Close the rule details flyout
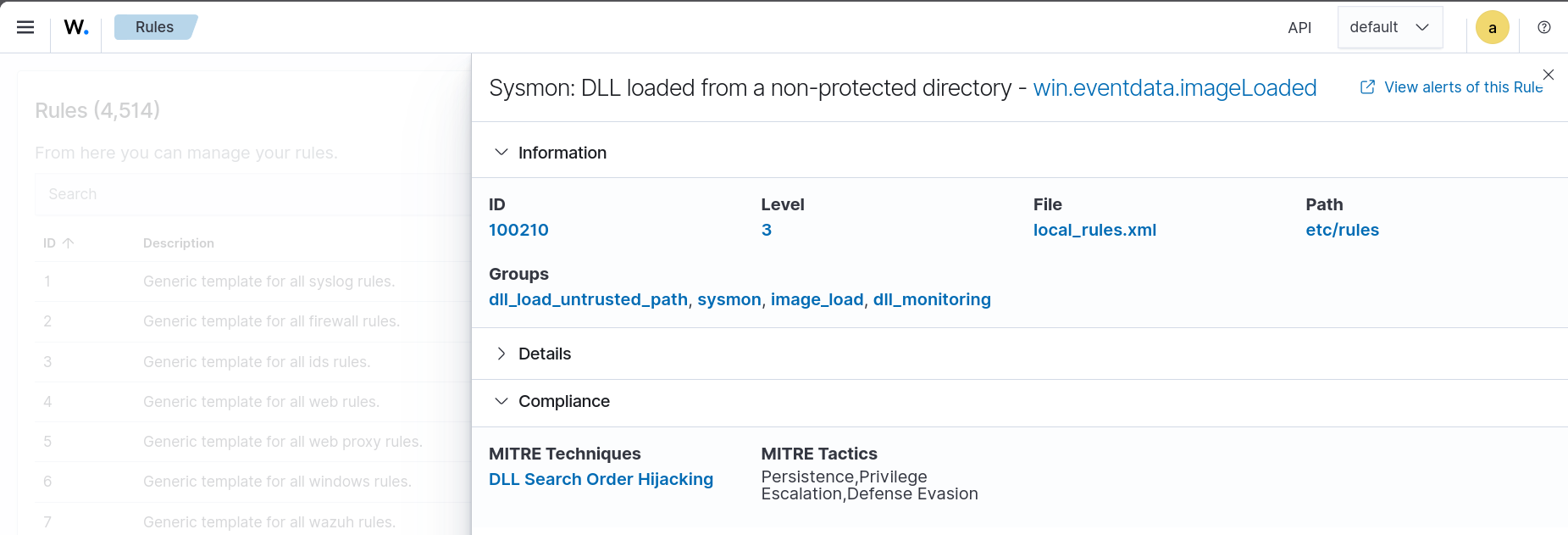The height and width of the screenshot is (535, 1568). coord(1549,75)
